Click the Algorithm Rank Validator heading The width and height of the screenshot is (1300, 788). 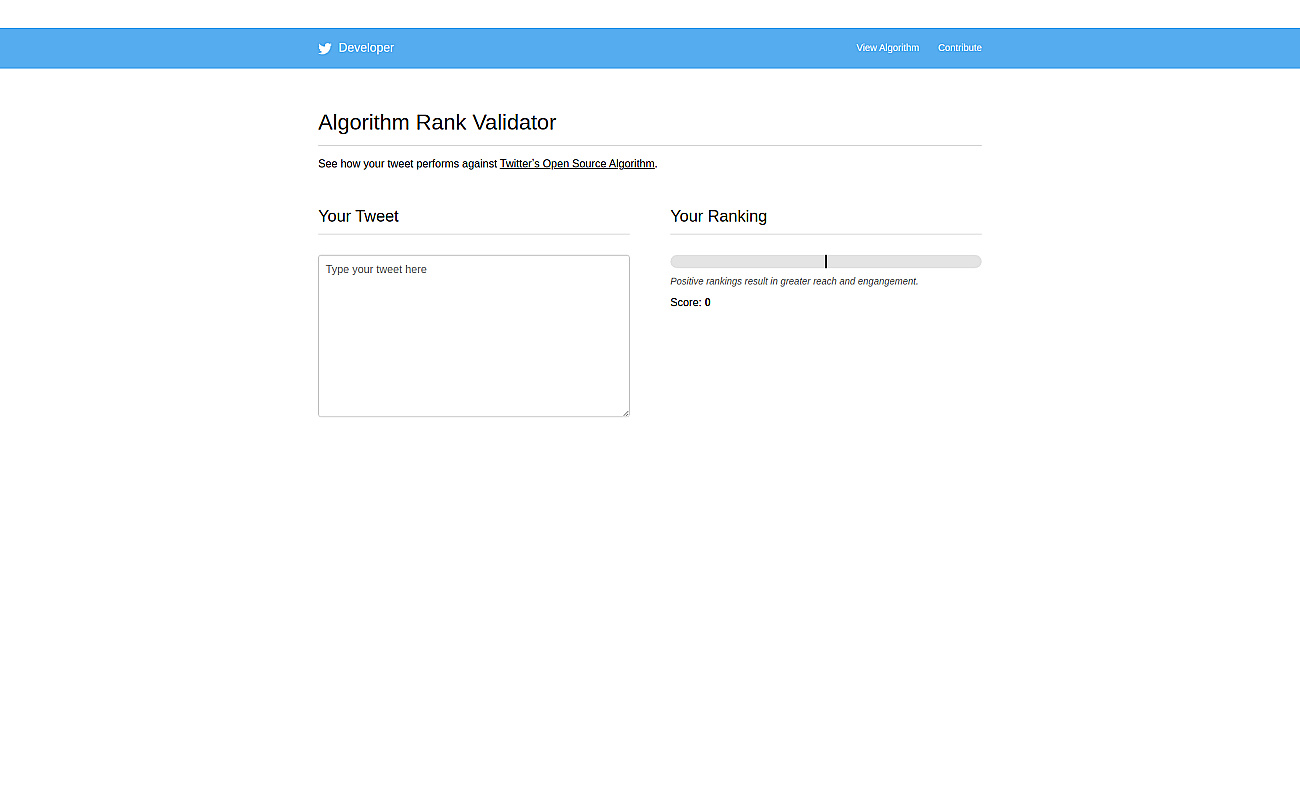pyautogui.click(x=437, y=123)
